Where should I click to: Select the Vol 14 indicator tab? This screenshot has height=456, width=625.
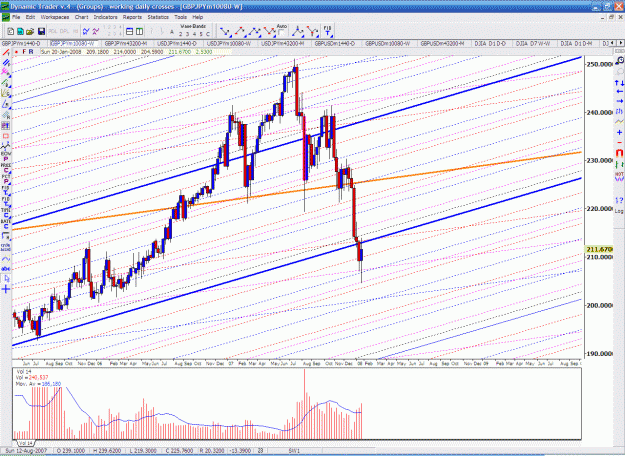tap(26, 443)
